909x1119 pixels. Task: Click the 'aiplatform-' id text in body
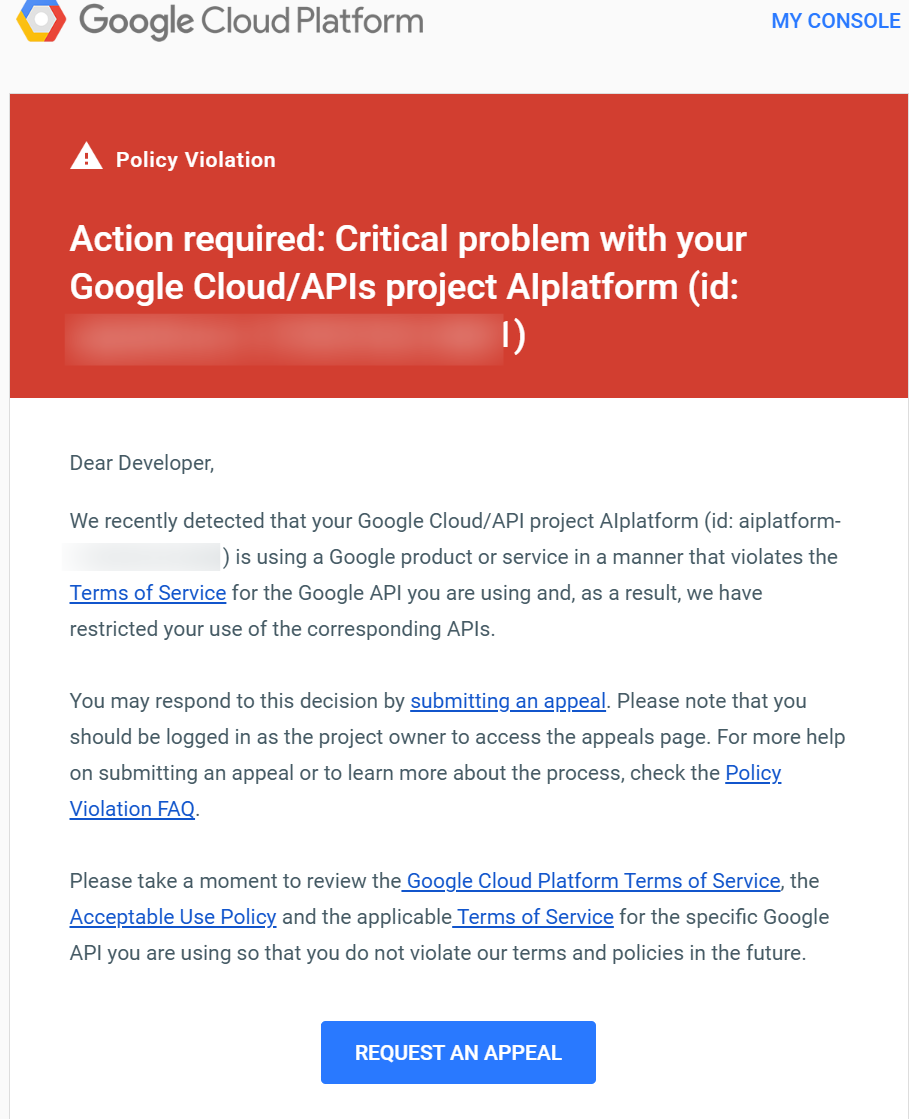click(x=790, y=521)
